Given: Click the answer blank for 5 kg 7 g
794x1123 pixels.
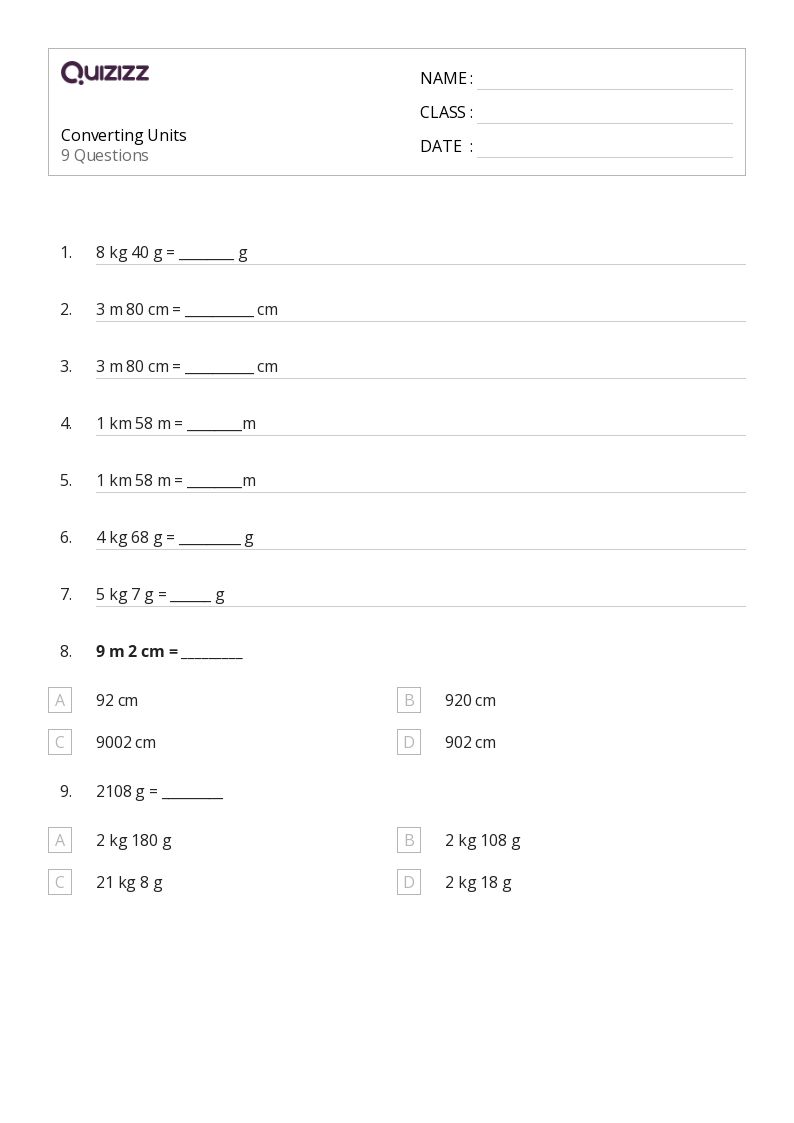Looking at the screenshot, I should [x=190, y=595].
